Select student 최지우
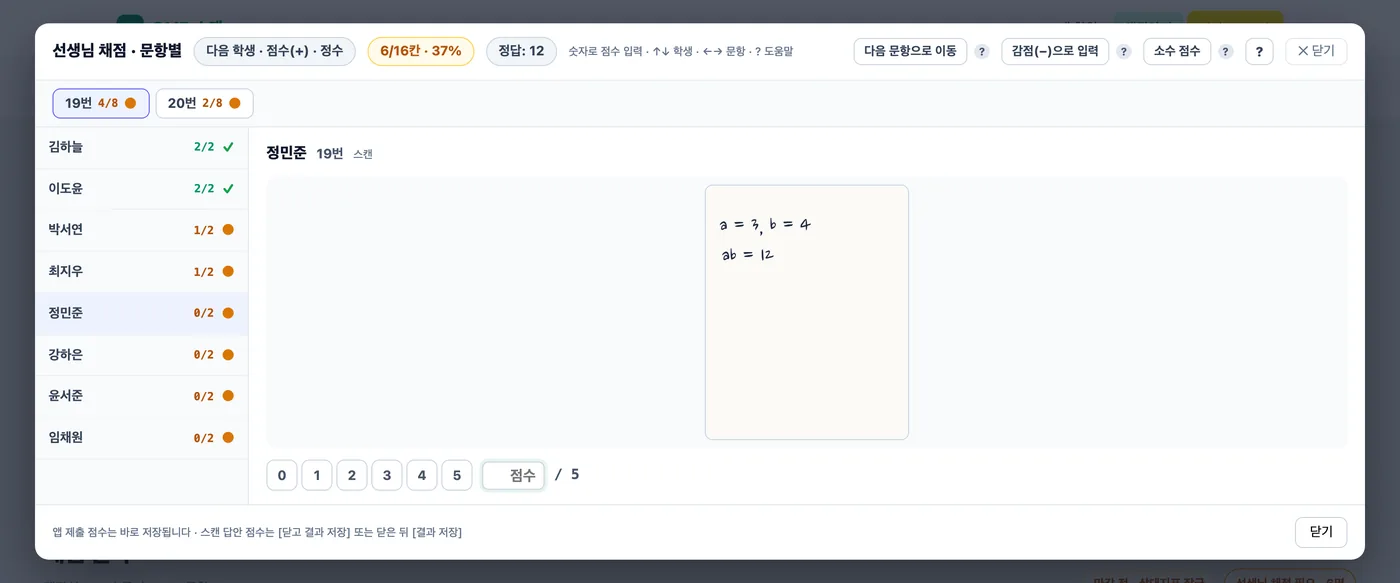 141,271
